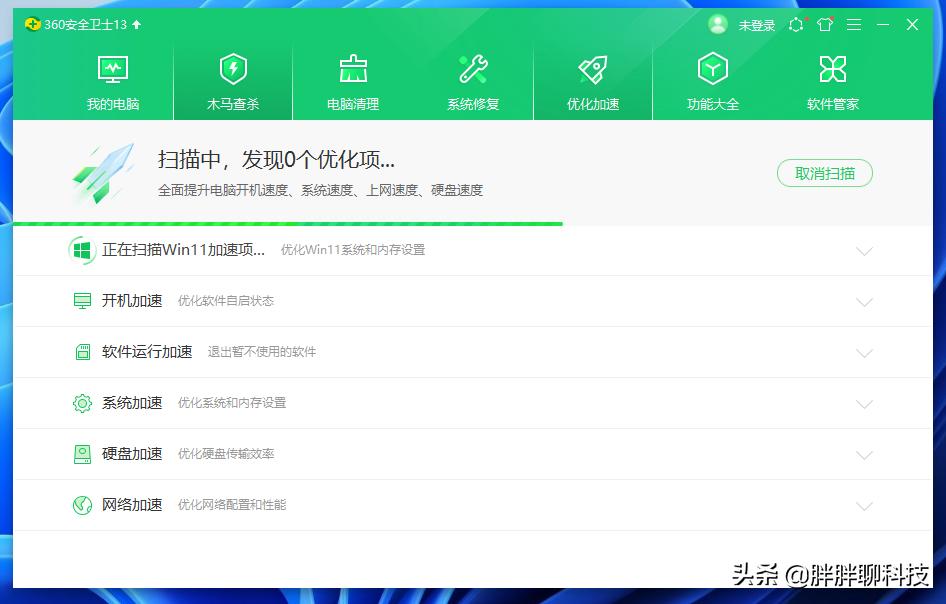Open 功能大全 hexagon icon
946x604 pixels.
click(713, 69)
